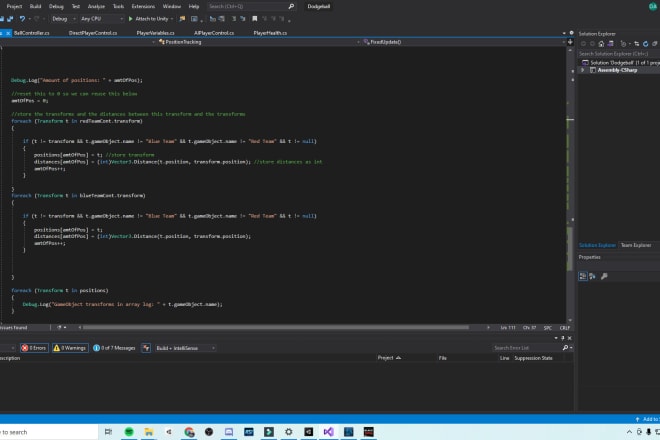Click the Collapse All icon in Solution Explorer
The height and width of the screenshot is (440, 660).
[x=655, y=44]
